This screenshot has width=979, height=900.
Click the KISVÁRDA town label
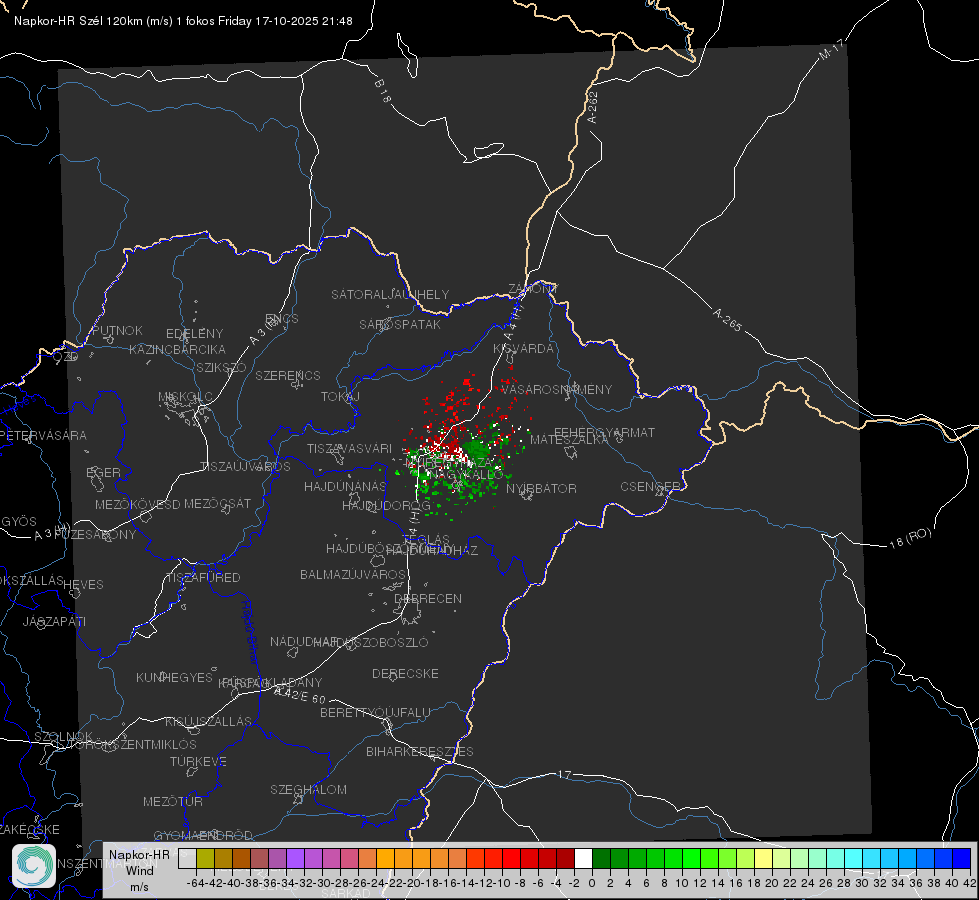pos(523,349)
